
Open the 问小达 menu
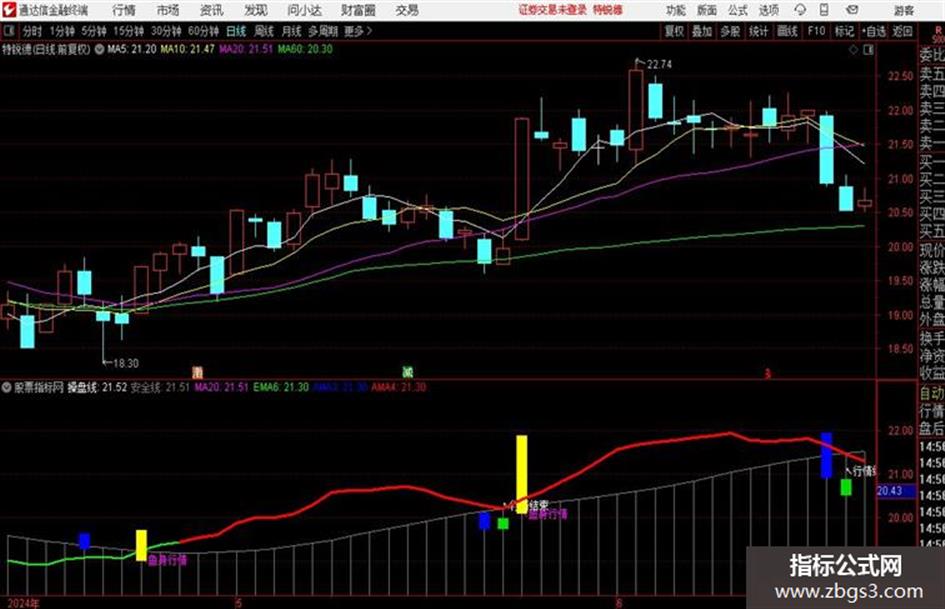coord(304,10)
